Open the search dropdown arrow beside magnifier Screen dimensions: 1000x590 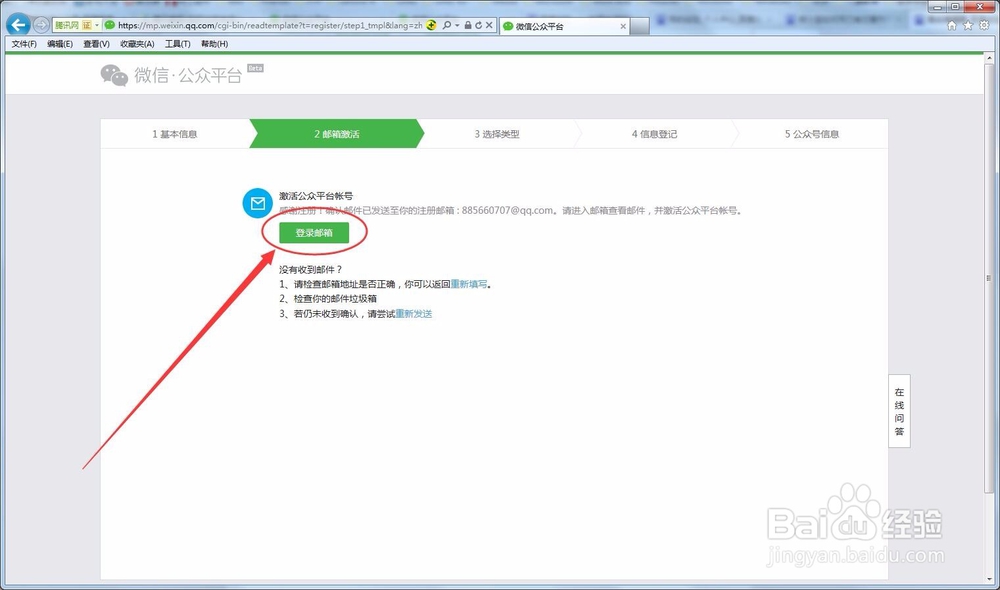pyautogui.click(x=457, y=26)
